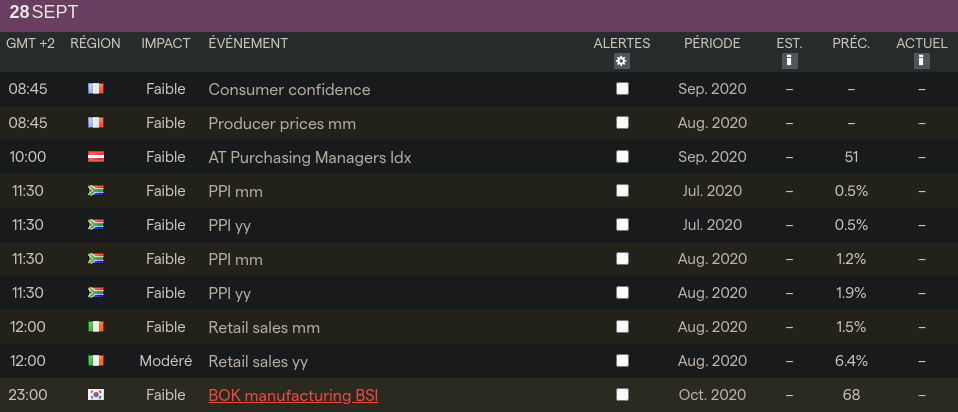
Task: Click the Irish flag beside Retail sales yy
Action: tap(96, 361)
